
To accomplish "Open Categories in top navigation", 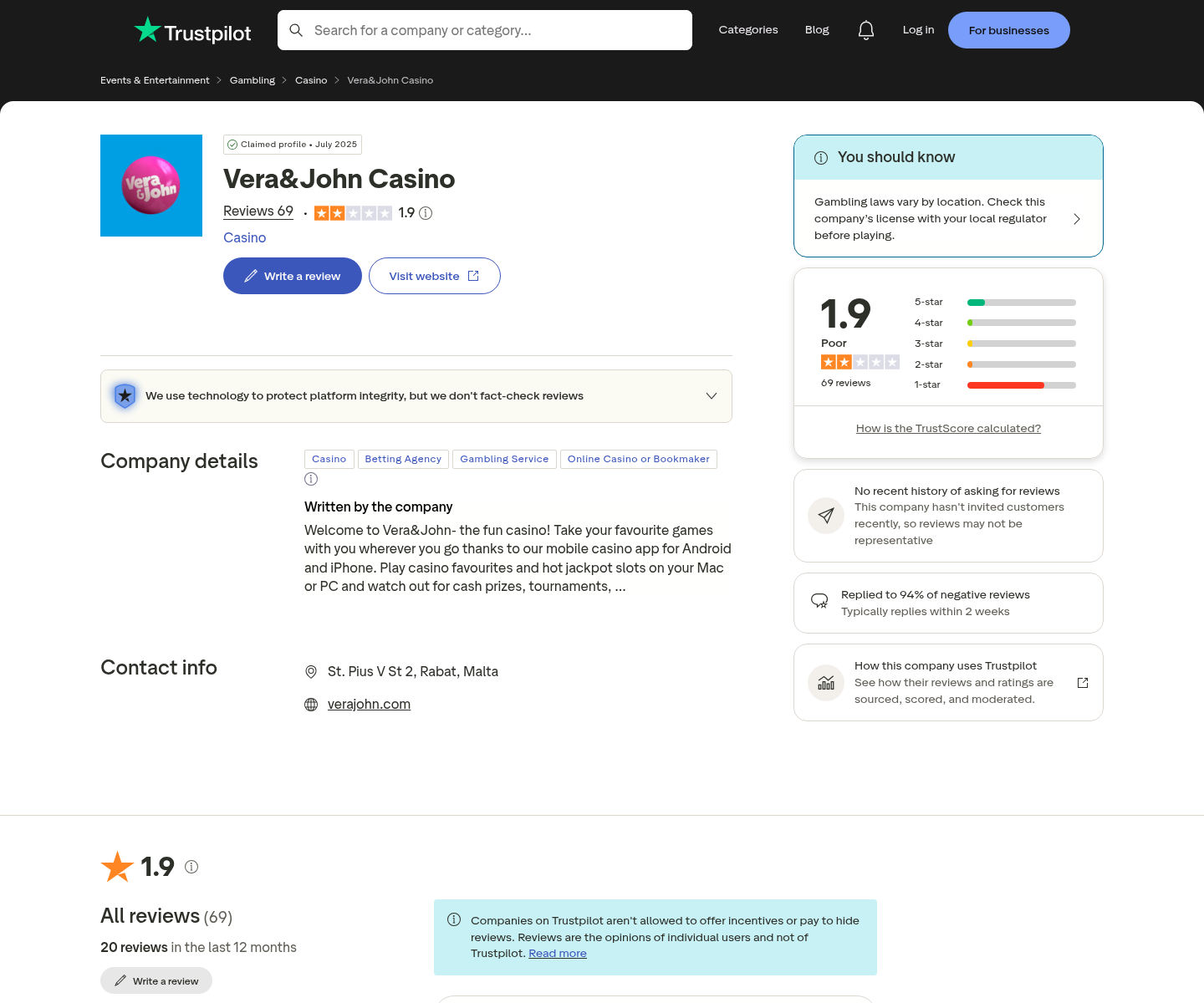I will tap(748, 30).
